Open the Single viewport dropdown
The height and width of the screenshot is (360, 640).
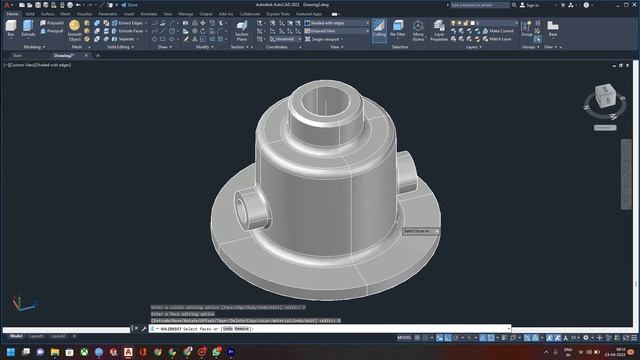324,39
